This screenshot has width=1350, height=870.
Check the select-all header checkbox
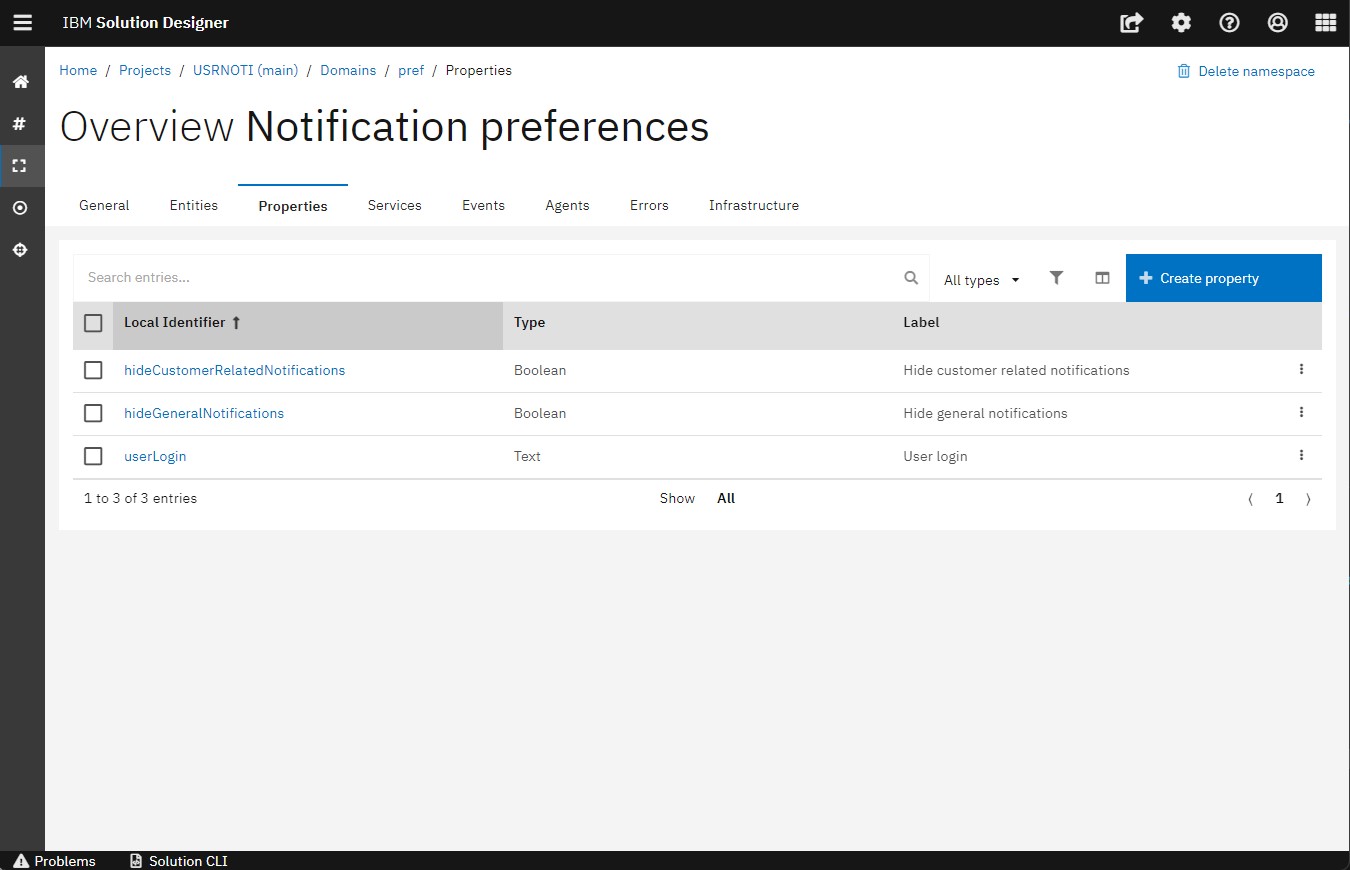tap(93, 323)
